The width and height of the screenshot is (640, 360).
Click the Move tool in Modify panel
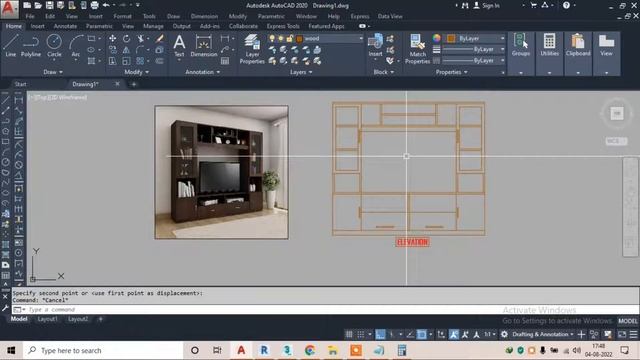112,38
